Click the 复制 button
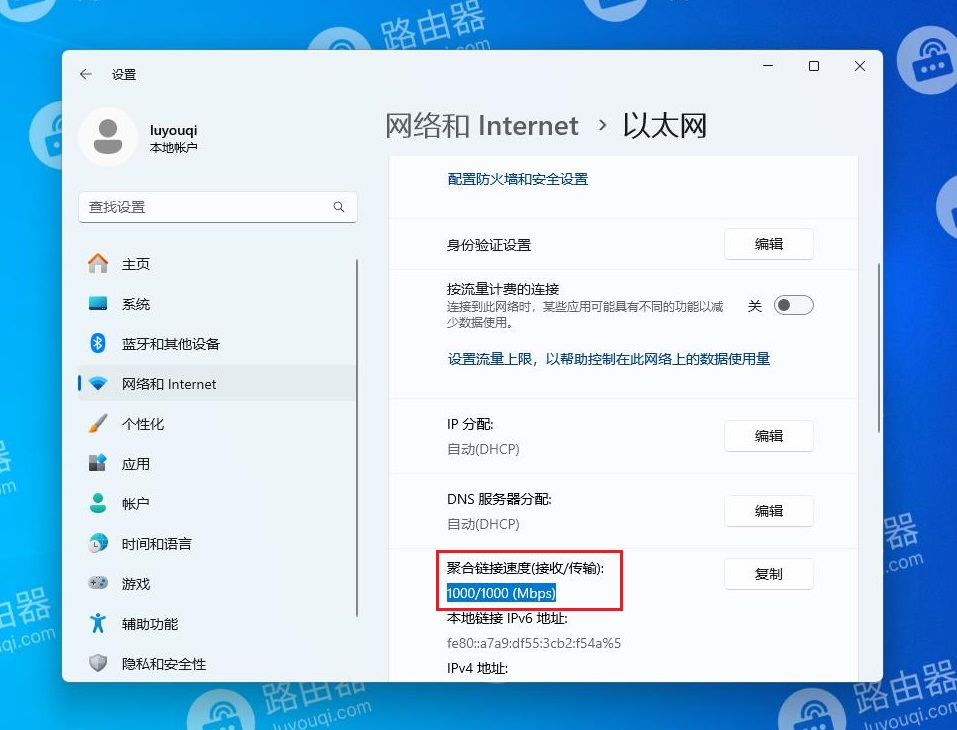The height and width of the screenshot is (730, 957). click(768, 574)
